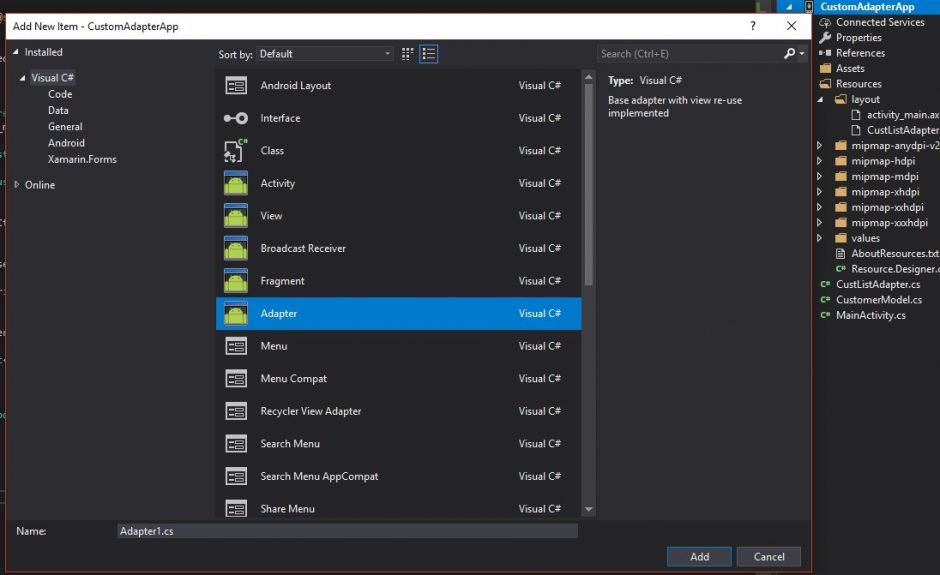Expand the mipmap-xxhdpi folder
The height and width of the screenshot is (575, 940).
(x=820, y=207)
